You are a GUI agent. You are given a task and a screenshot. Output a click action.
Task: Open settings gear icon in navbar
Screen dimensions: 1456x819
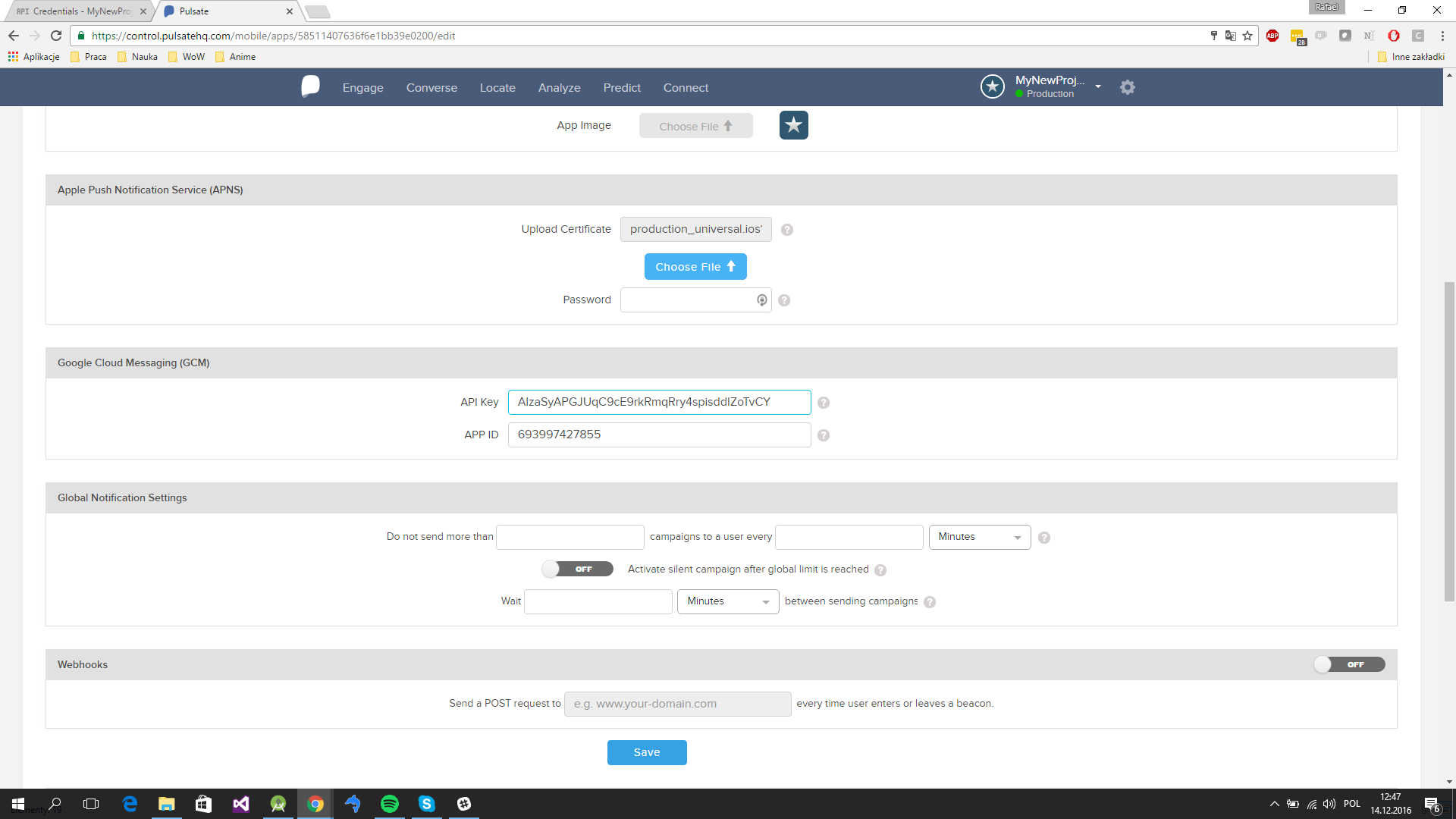[x=1128, y=87]
